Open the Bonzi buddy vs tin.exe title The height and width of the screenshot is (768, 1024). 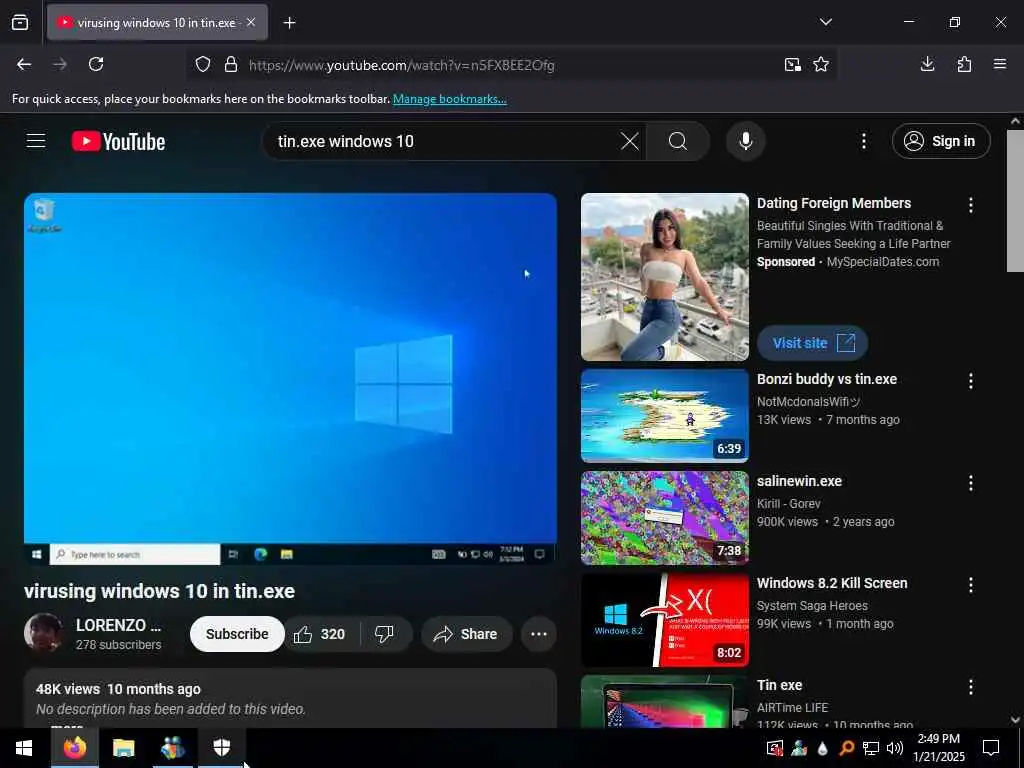tap(827, 379)
